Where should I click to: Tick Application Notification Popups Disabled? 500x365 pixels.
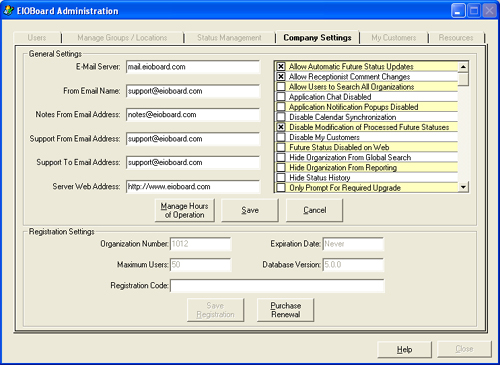(x=281, y=107)
